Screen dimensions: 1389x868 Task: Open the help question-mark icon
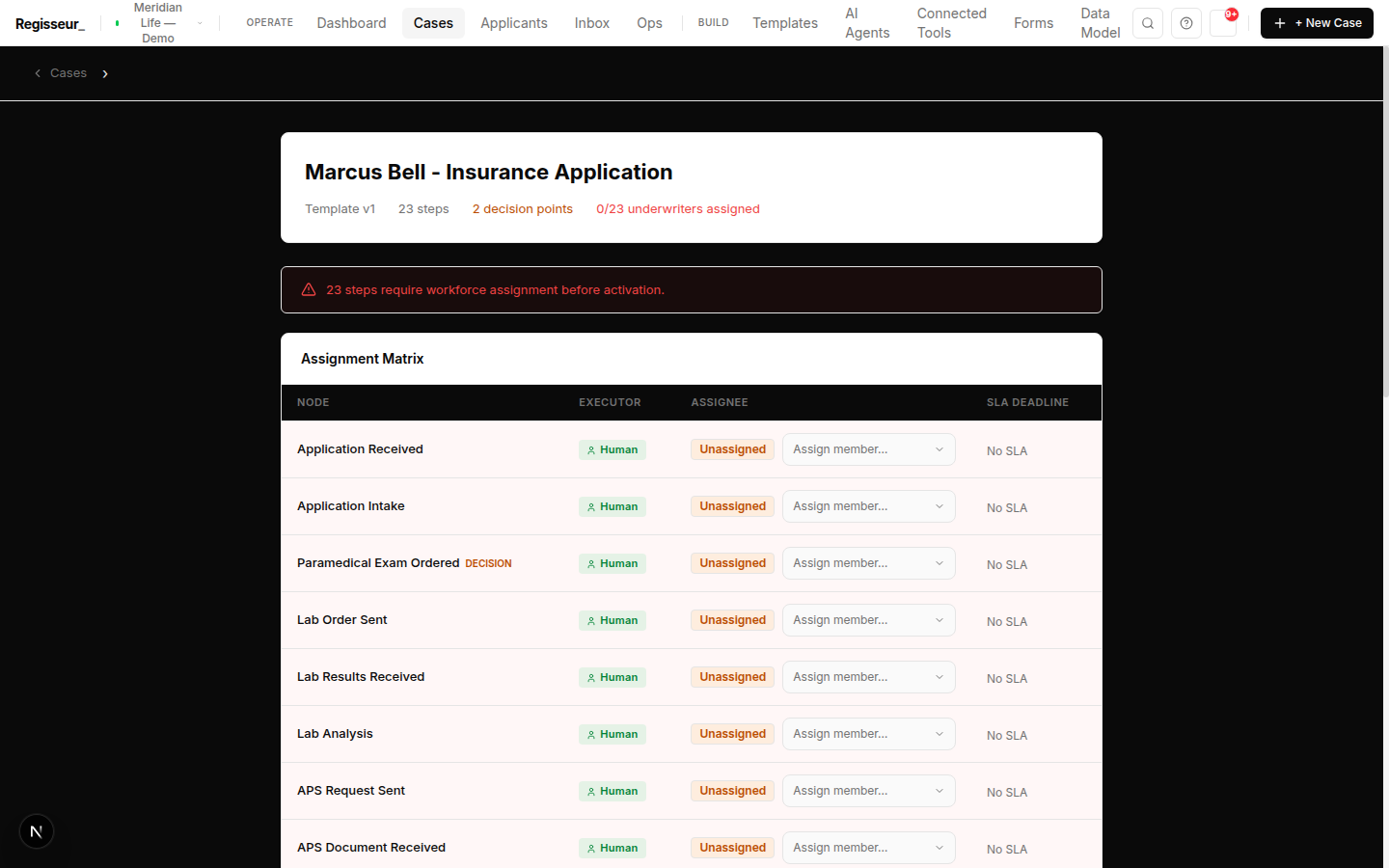pos(1186,23)
